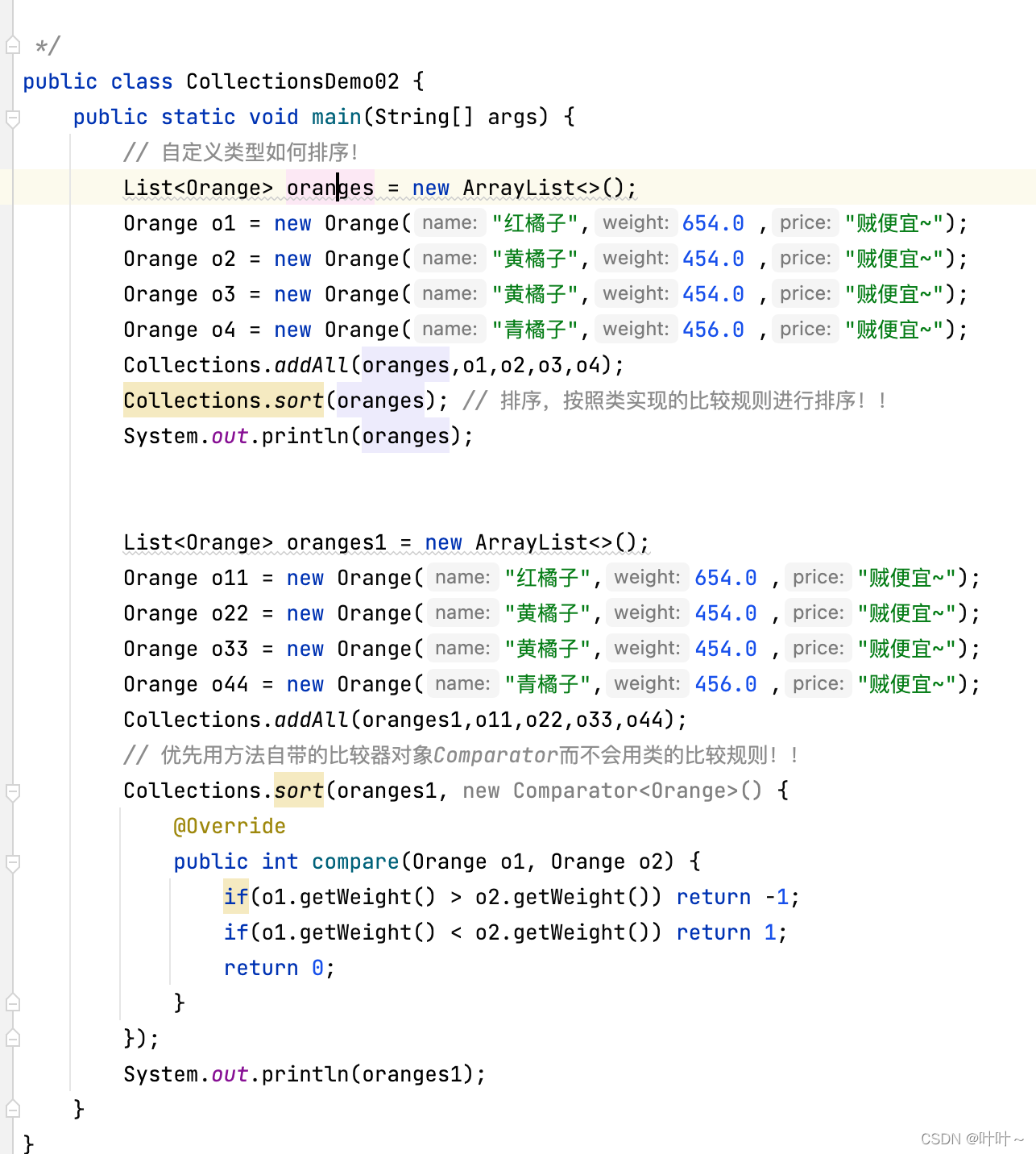Screen dimensions: 1036x1154
Task: Click the class name CollectionsDemo02
Action: point(292,81)
